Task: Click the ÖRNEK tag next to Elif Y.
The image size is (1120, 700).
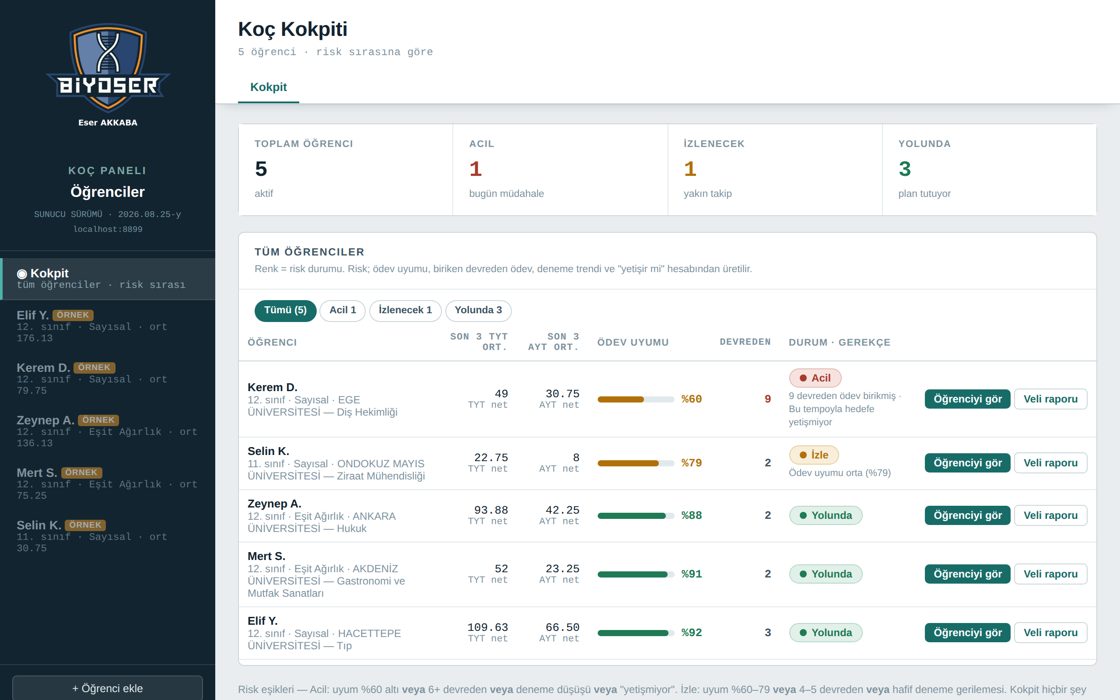Action: tap(73, 315)
